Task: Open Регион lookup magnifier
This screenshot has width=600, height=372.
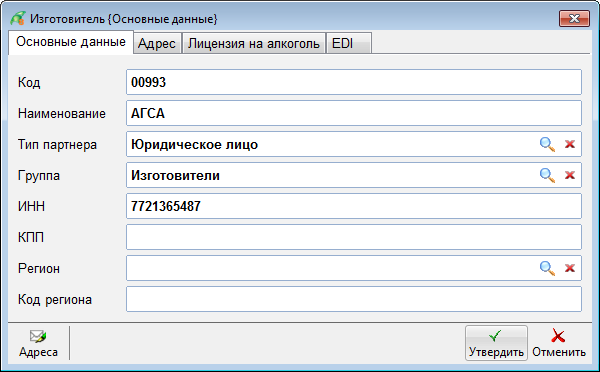Action: 547,268
